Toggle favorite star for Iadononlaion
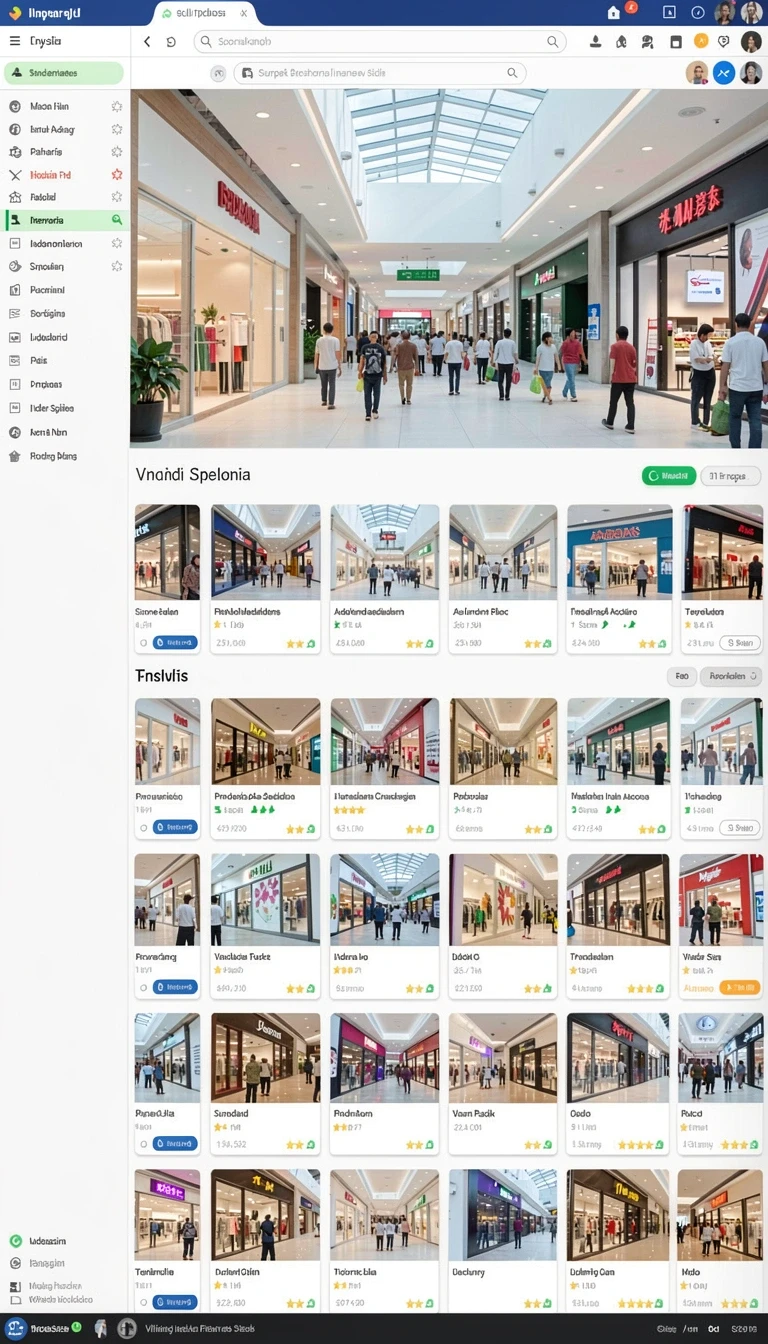Image resolution: width=768 pixels, height=1344 pixels. [117, 243]
